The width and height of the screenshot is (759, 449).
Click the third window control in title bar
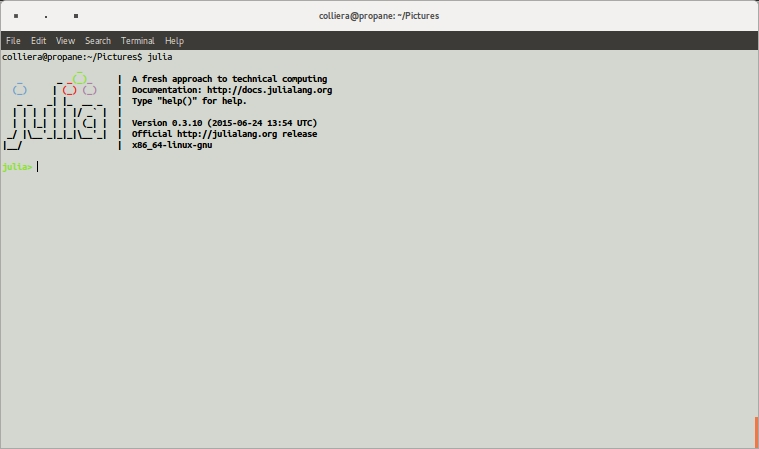(76, 16)
